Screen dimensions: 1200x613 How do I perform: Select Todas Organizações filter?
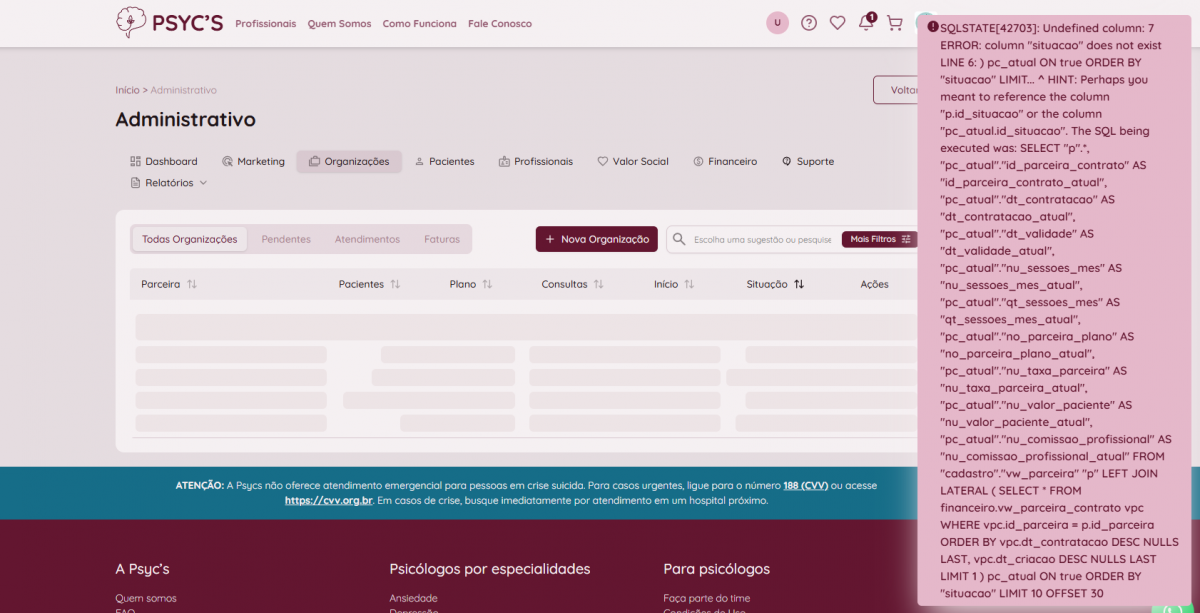point(189,239)
